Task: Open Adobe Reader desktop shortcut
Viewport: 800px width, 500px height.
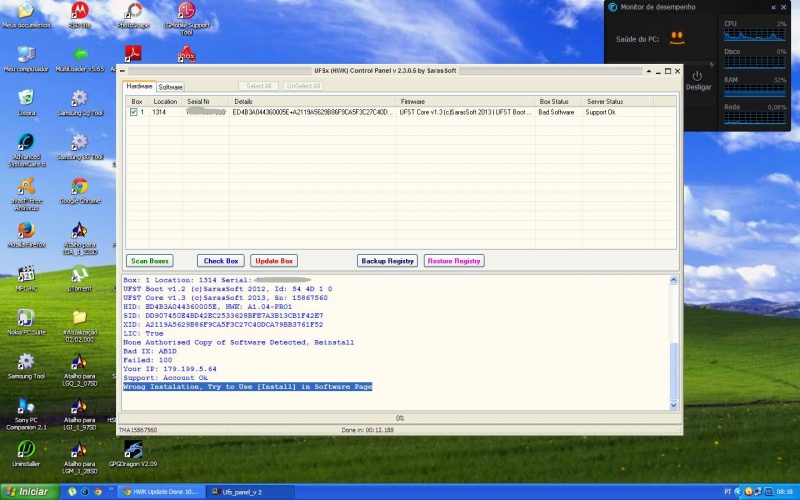Action: coord(133,54)
